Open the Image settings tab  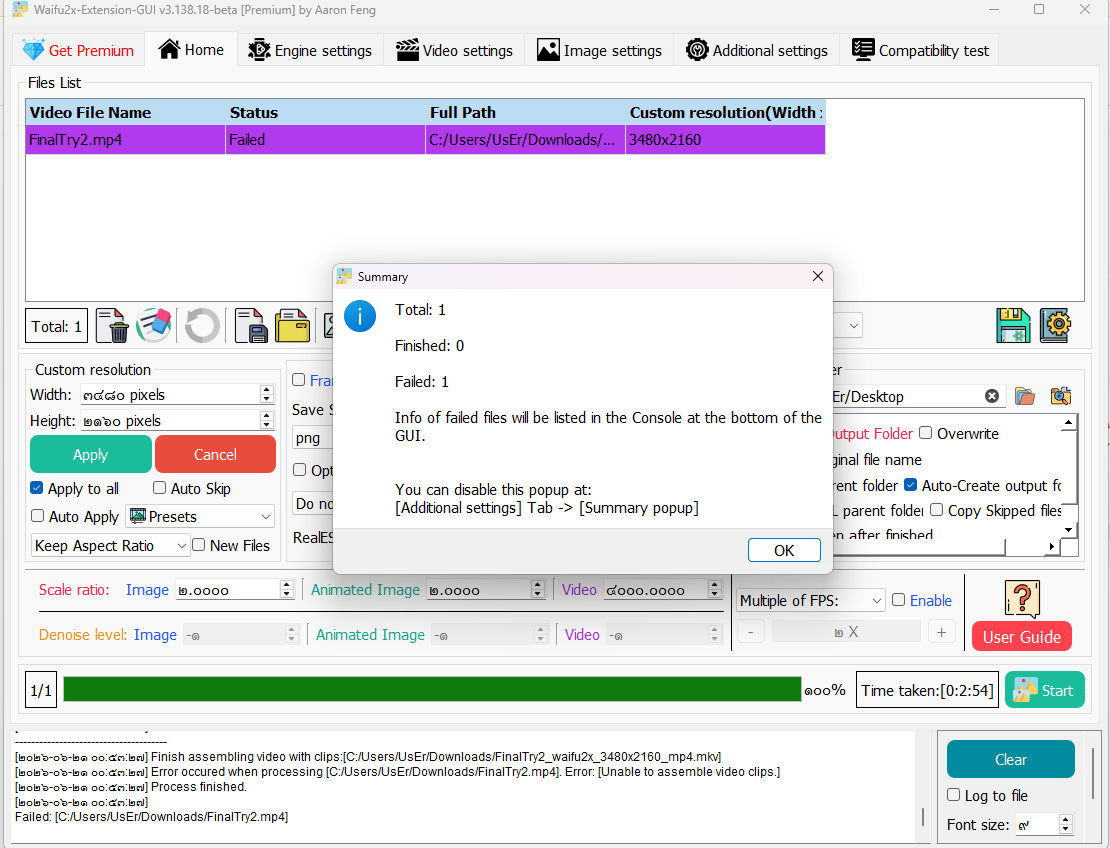click(x=599, y=50)
